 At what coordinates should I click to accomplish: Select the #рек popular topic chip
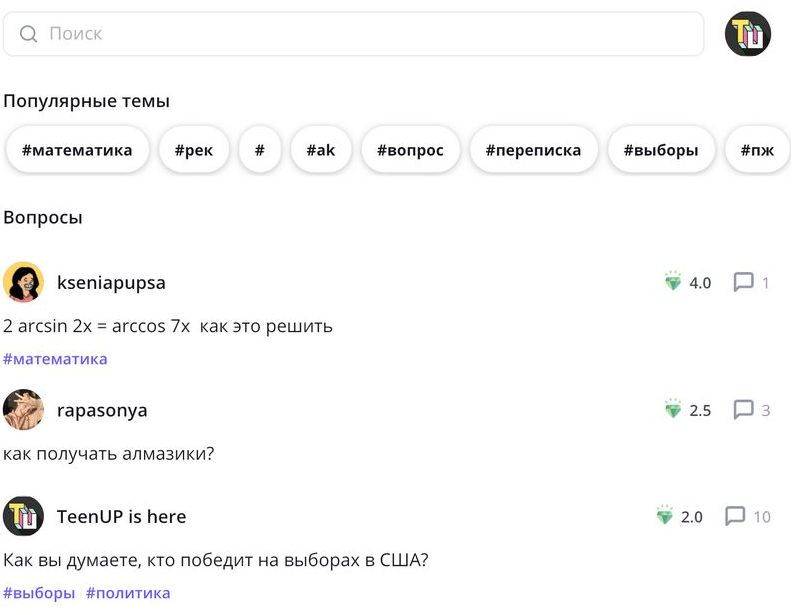click(194, 150)
